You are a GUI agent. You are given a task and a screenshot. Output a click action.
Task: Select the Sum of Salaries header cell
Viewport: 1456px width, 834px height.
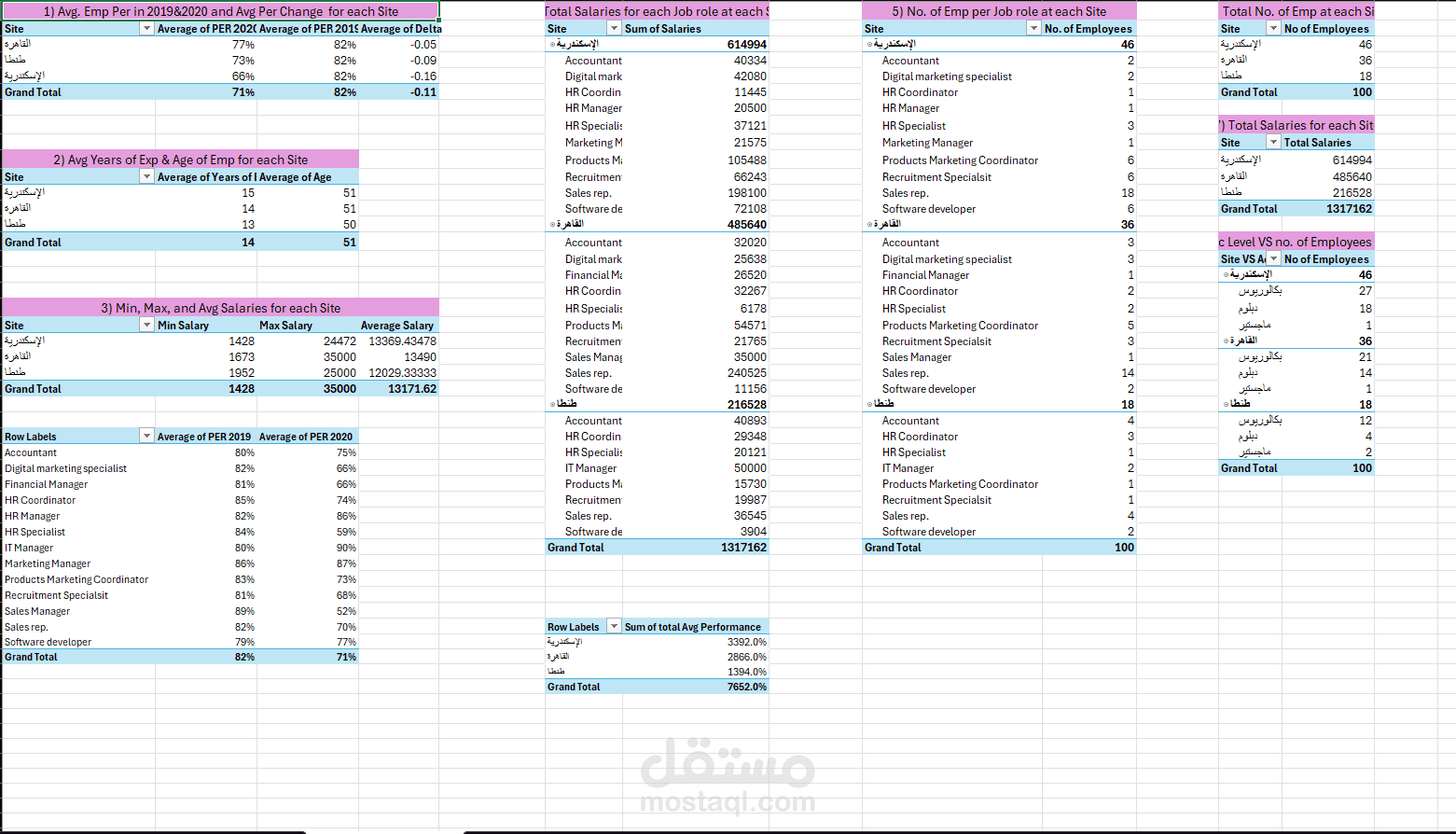click(x=695, y=29)
